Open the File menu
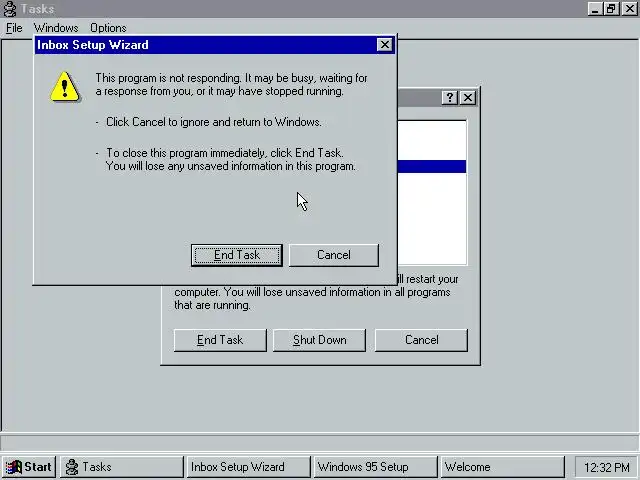This screenshot has height=480, width=640. (14, 28)
